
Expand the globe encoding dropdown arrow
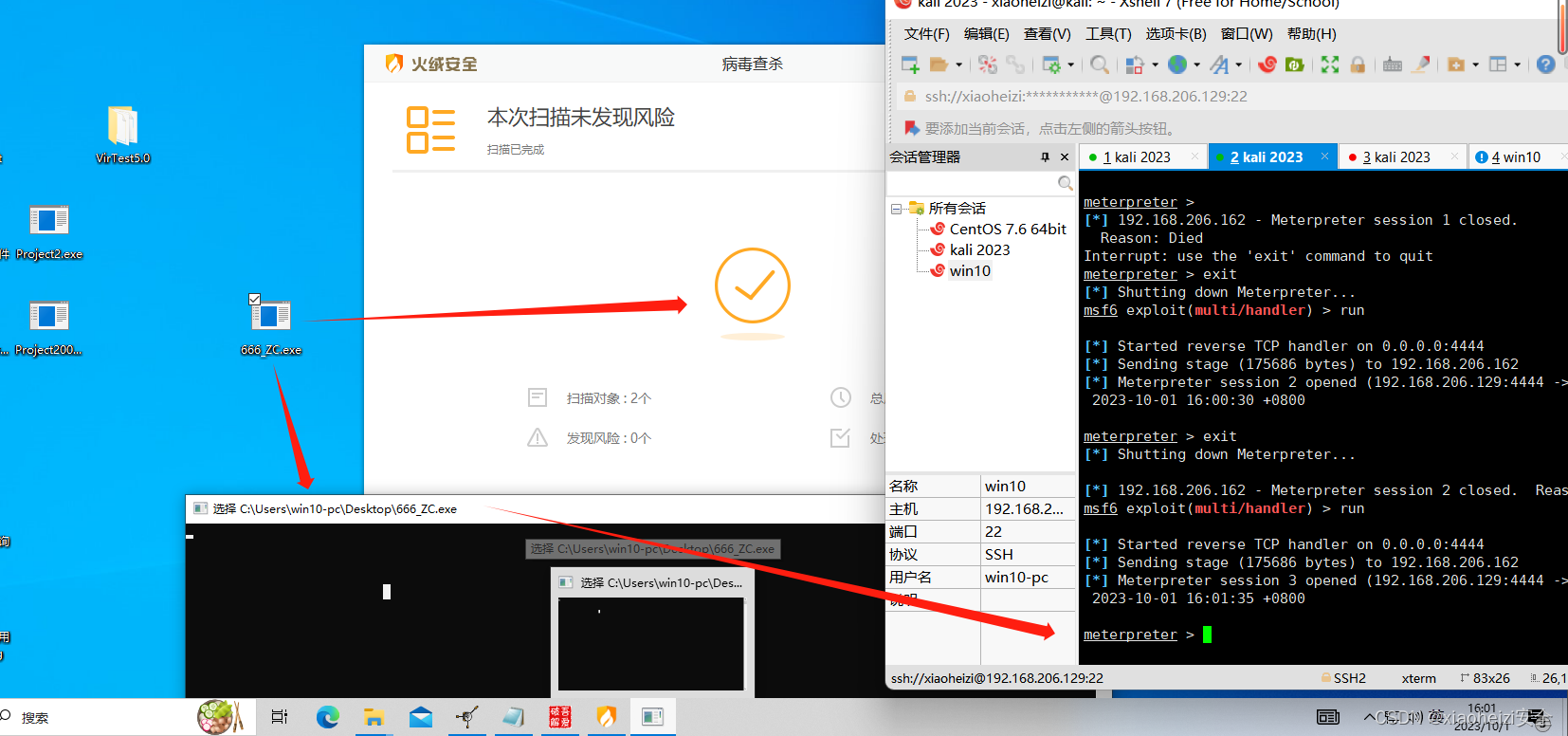[1196, 64]
